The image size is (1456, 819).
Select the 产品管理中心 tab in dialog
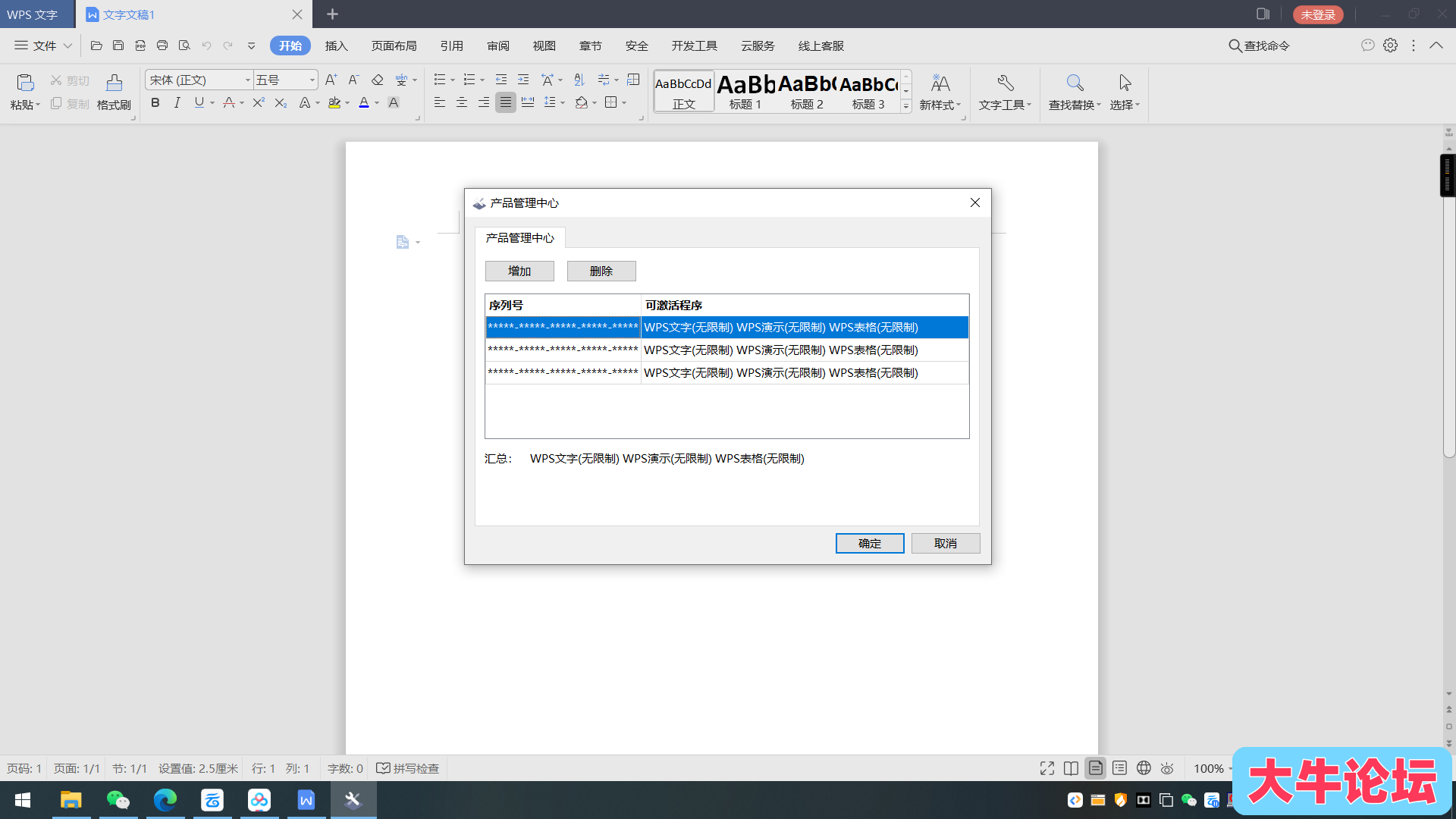(519, 237)
